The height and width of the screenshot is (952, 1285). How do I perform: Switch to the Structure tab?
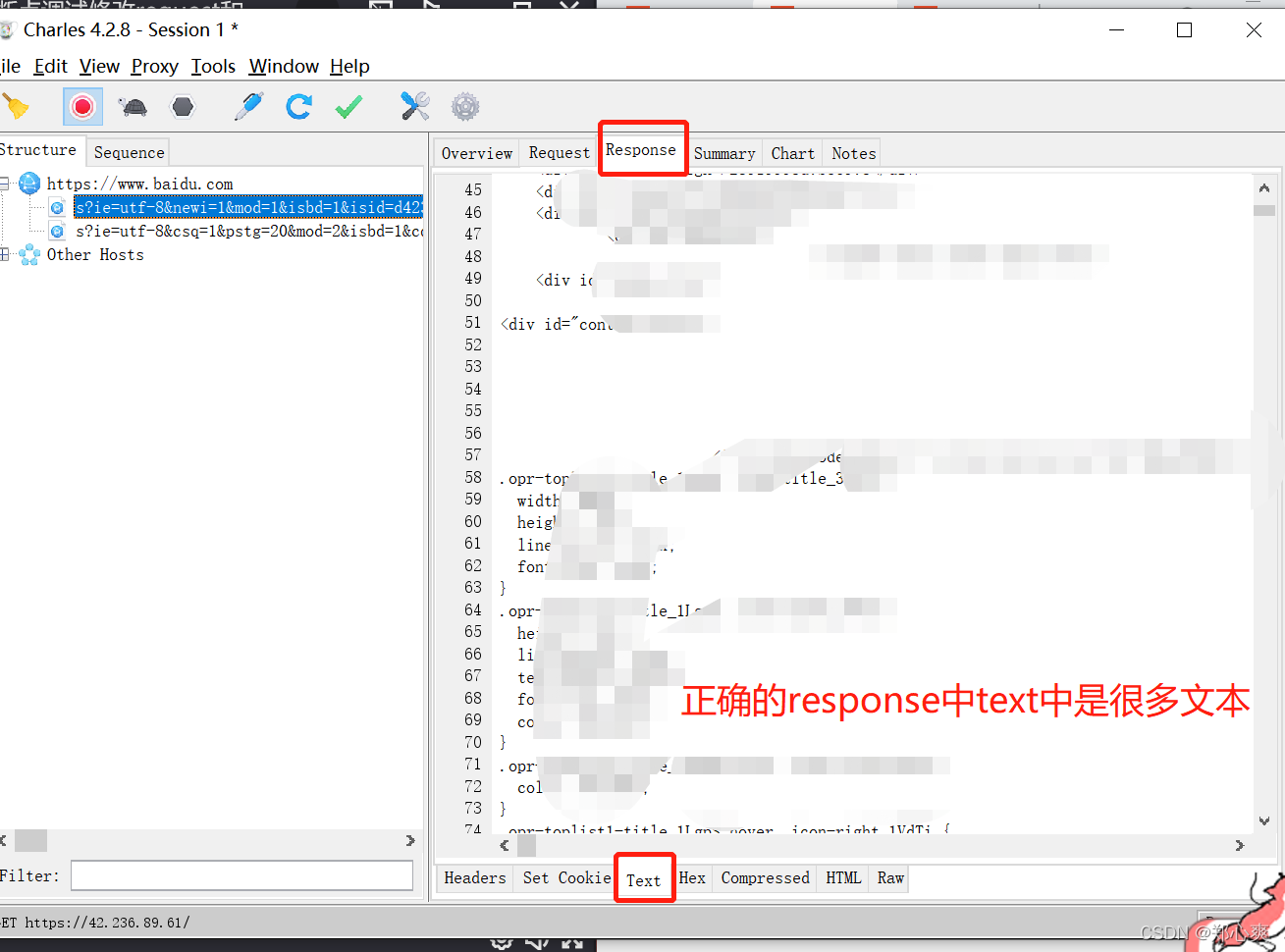pos(39,150)
